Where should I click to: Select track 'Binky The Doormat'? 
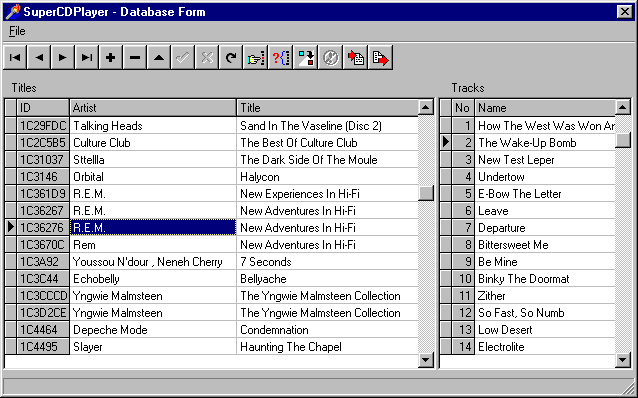[x=545, y=279]
